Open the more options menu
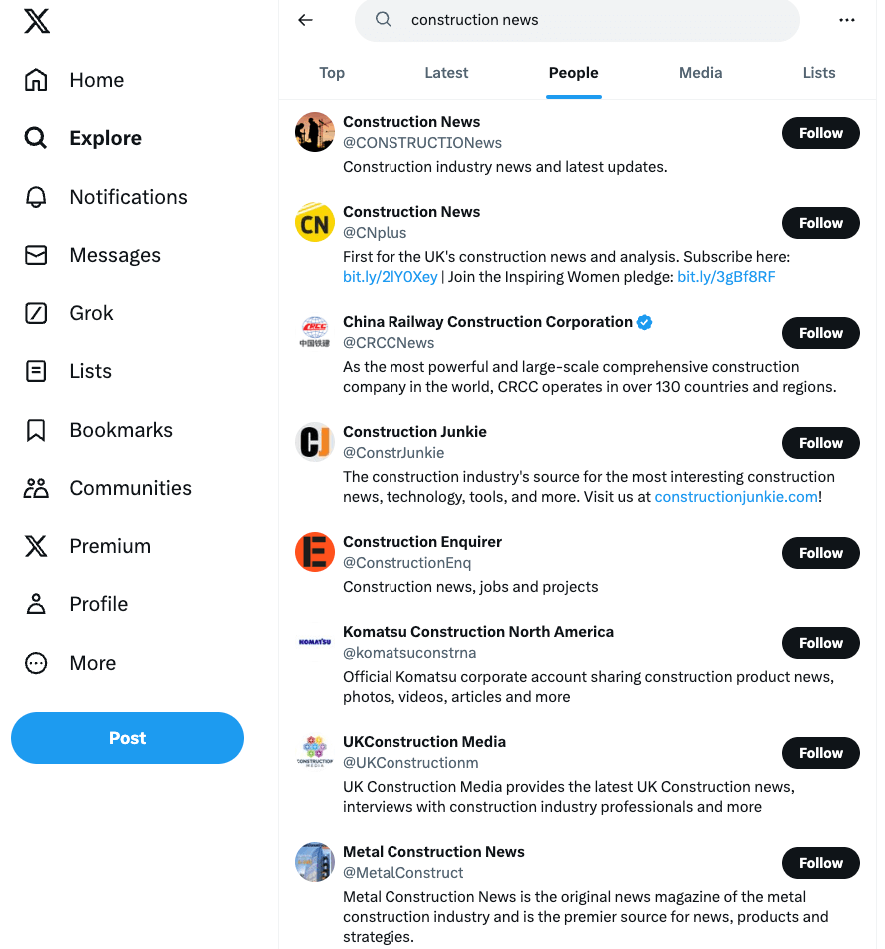 pos(847,20)
